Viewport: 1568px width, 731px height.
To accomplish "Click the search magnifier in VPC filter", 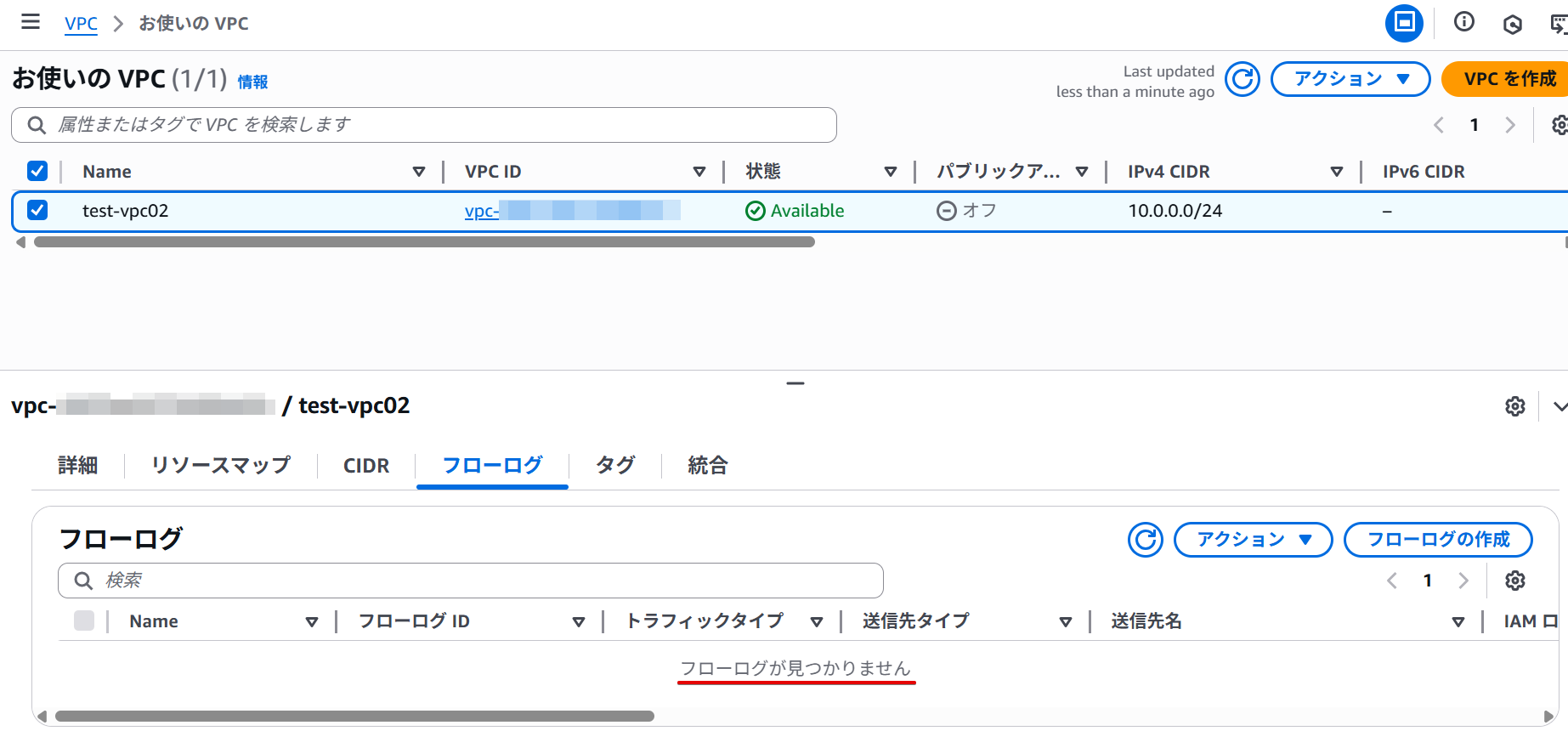I will point(37,125).
